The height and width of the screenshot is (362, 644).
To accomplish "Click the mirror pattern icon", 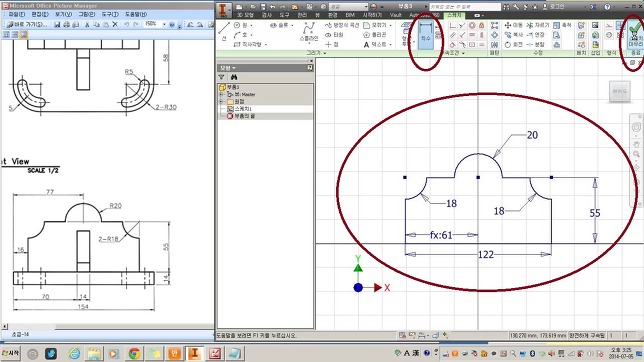I will pos(494,44).
